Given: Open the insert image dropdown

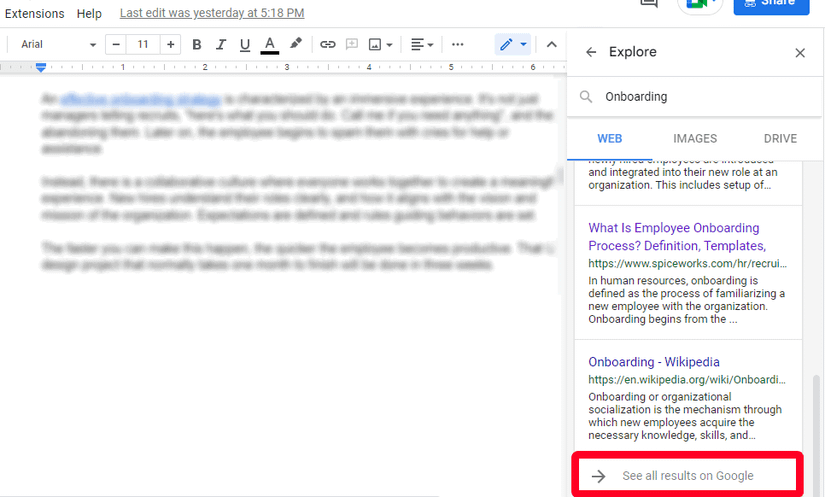Looking at the screenshot, I should (380, 45).
